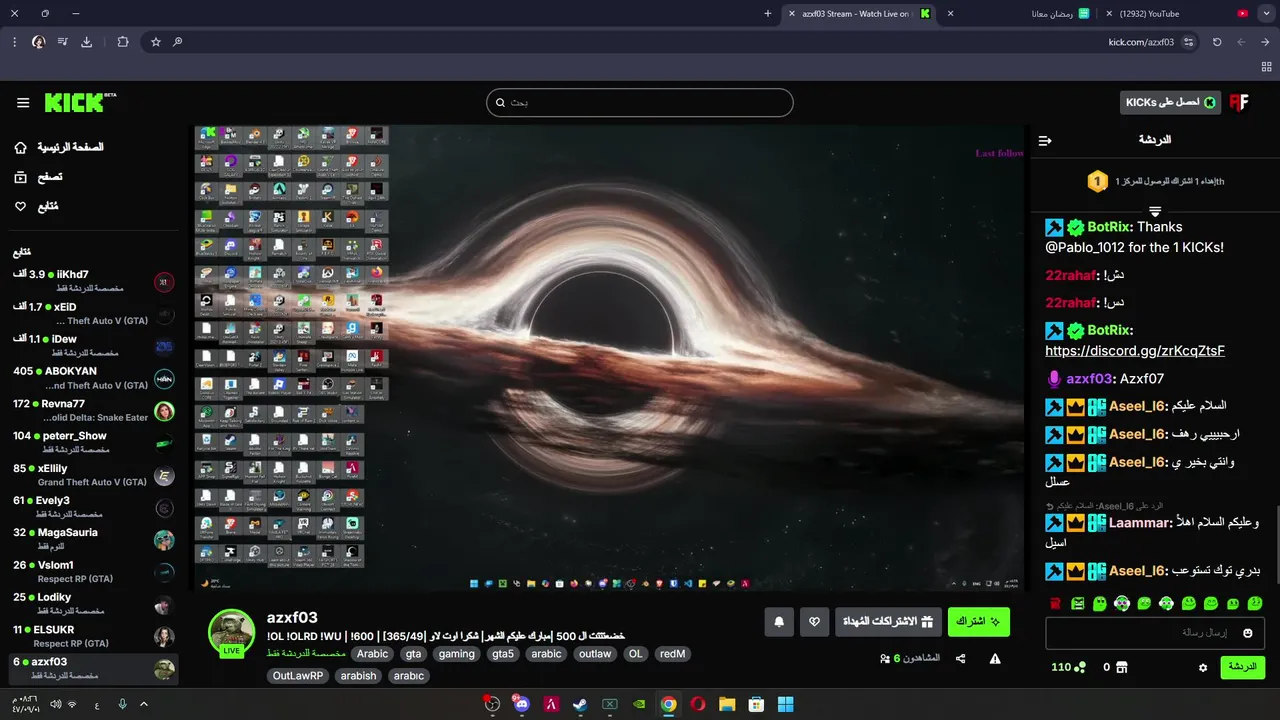Click the search input at the top
The width and height of the screenshot is (1280, 720).
click(x=640, y=102)
